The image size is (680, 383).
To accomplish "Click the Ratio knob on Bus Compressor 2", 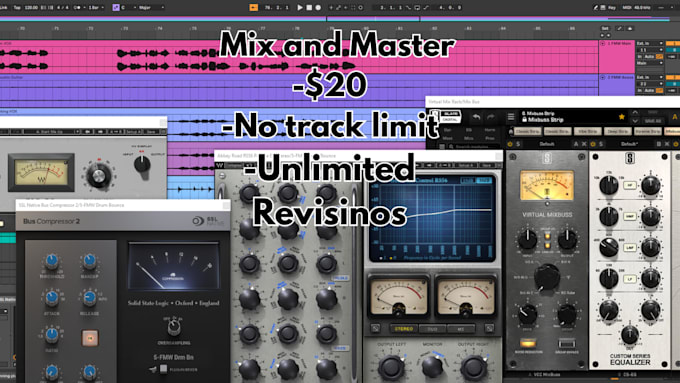I will click(52, 334).
